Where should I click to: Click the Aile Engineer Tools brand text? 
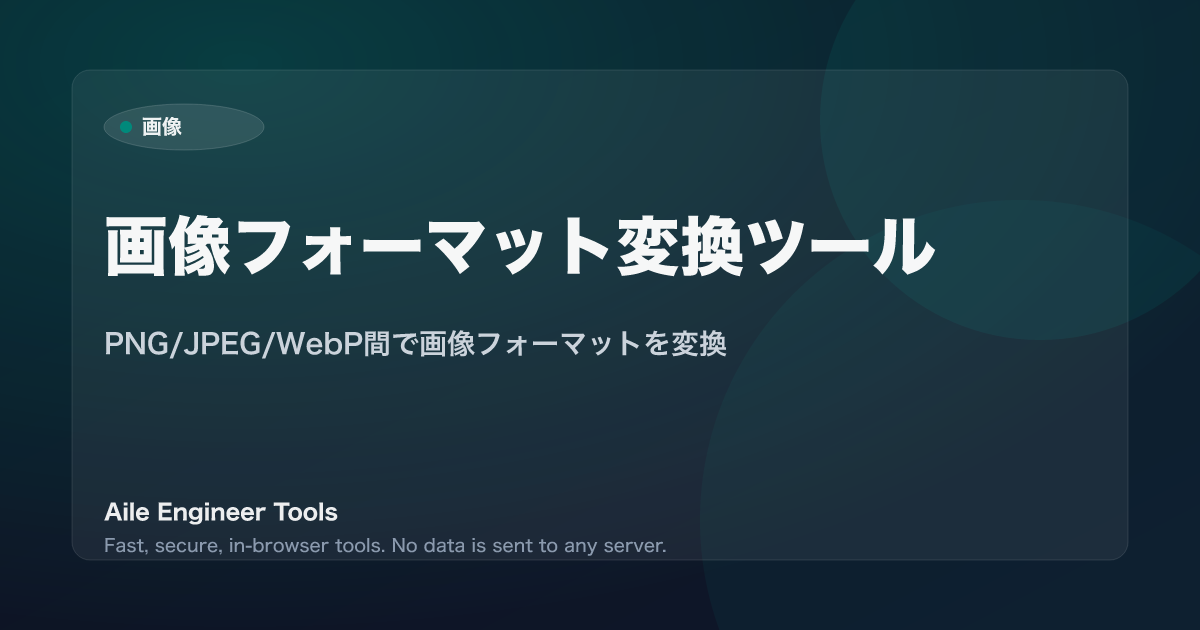click(221, 513)
